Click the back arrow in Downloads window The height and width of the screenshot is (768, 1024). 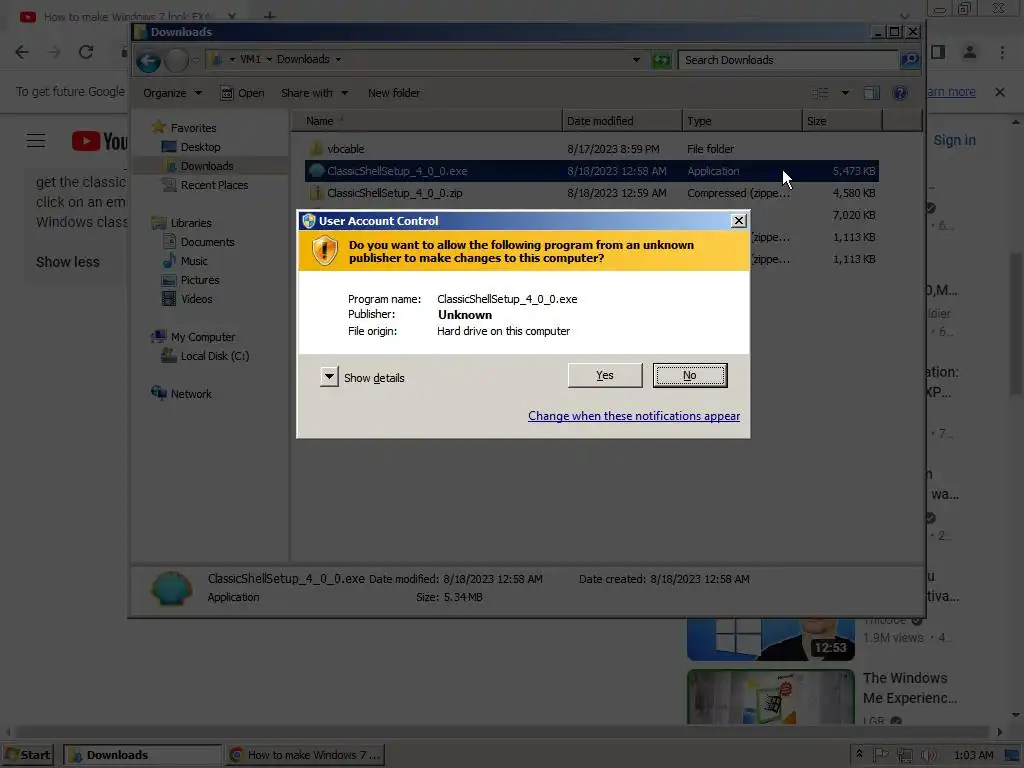tap(148, 61)
